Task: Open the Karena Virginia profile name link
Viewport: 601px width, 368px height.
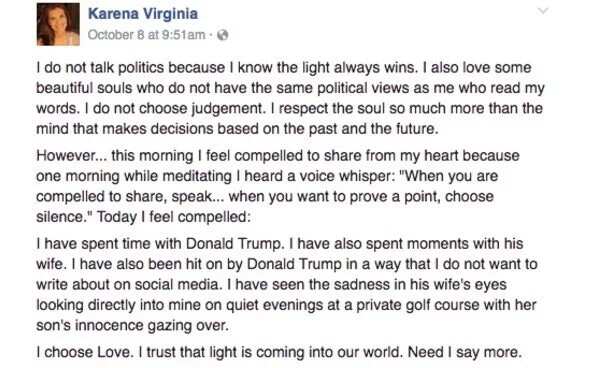Action: [143, 14]
